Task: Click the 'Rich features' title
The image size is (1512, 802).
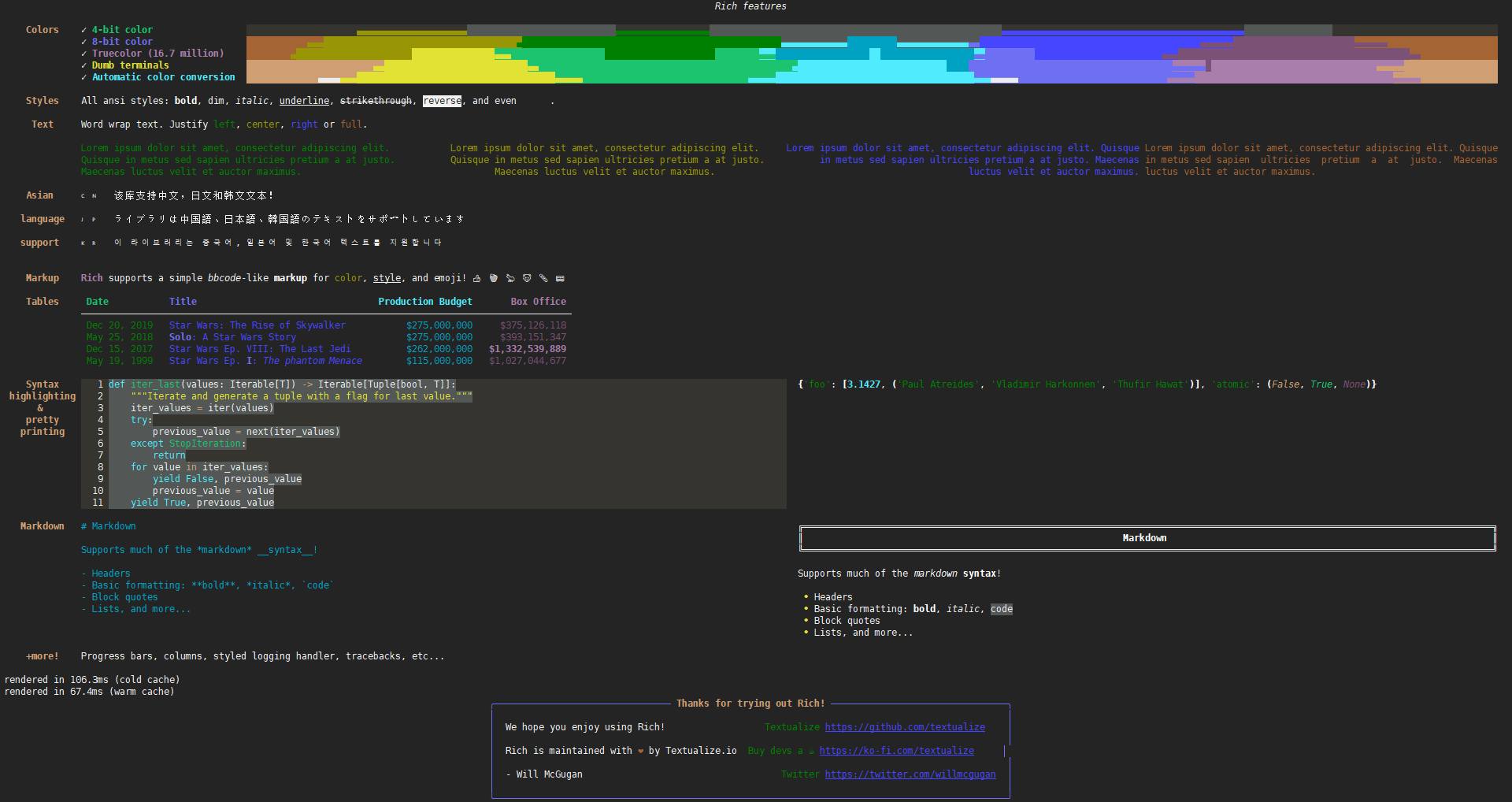Action: coord(750,6)
